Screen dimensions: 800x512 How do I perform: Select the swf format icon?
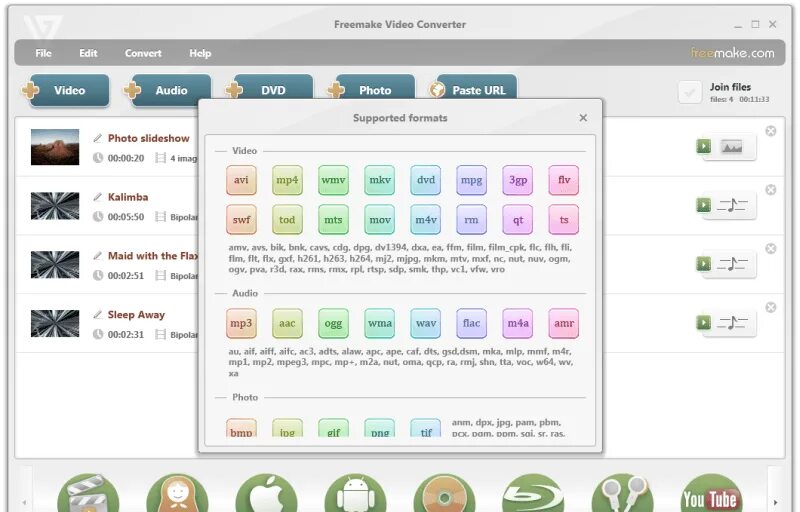(x=241, y=220)
